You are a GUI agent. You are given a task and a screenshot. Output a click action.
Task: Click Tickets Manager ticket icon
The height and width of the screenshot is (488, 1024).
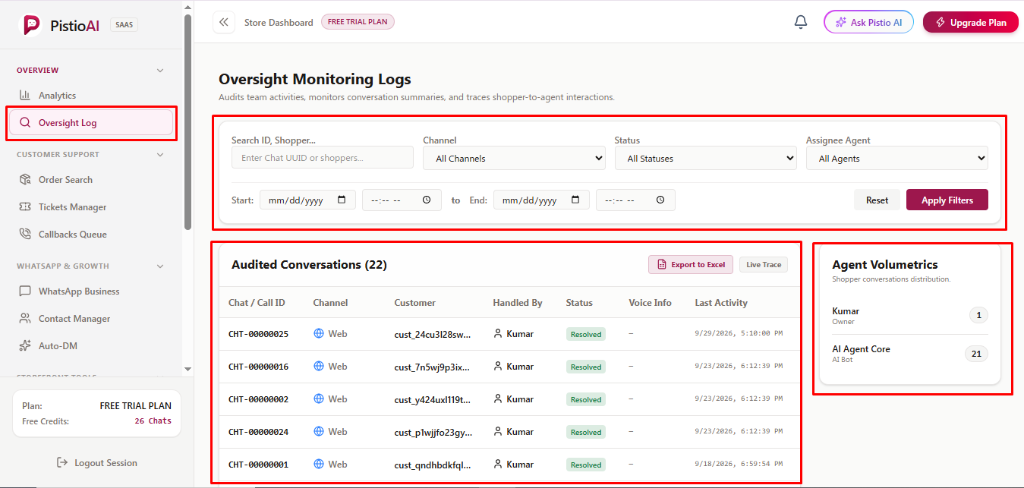click(x=25, y=207)
